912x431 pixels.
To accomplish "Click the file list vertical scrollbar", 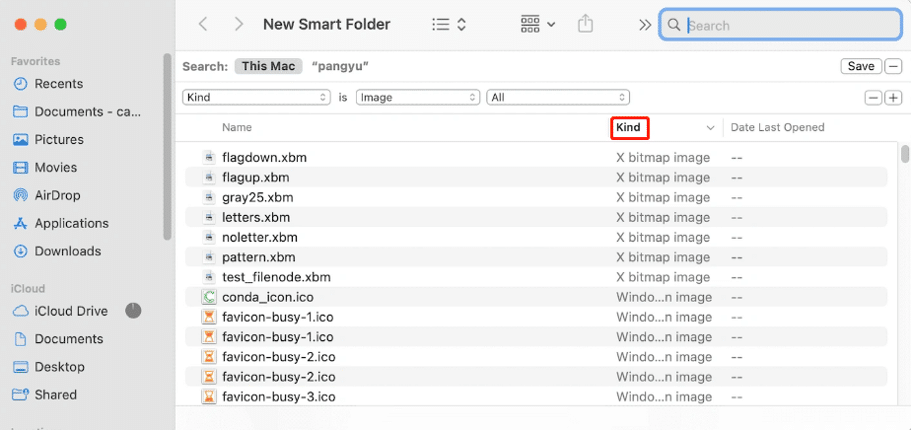I will [904, 154].
